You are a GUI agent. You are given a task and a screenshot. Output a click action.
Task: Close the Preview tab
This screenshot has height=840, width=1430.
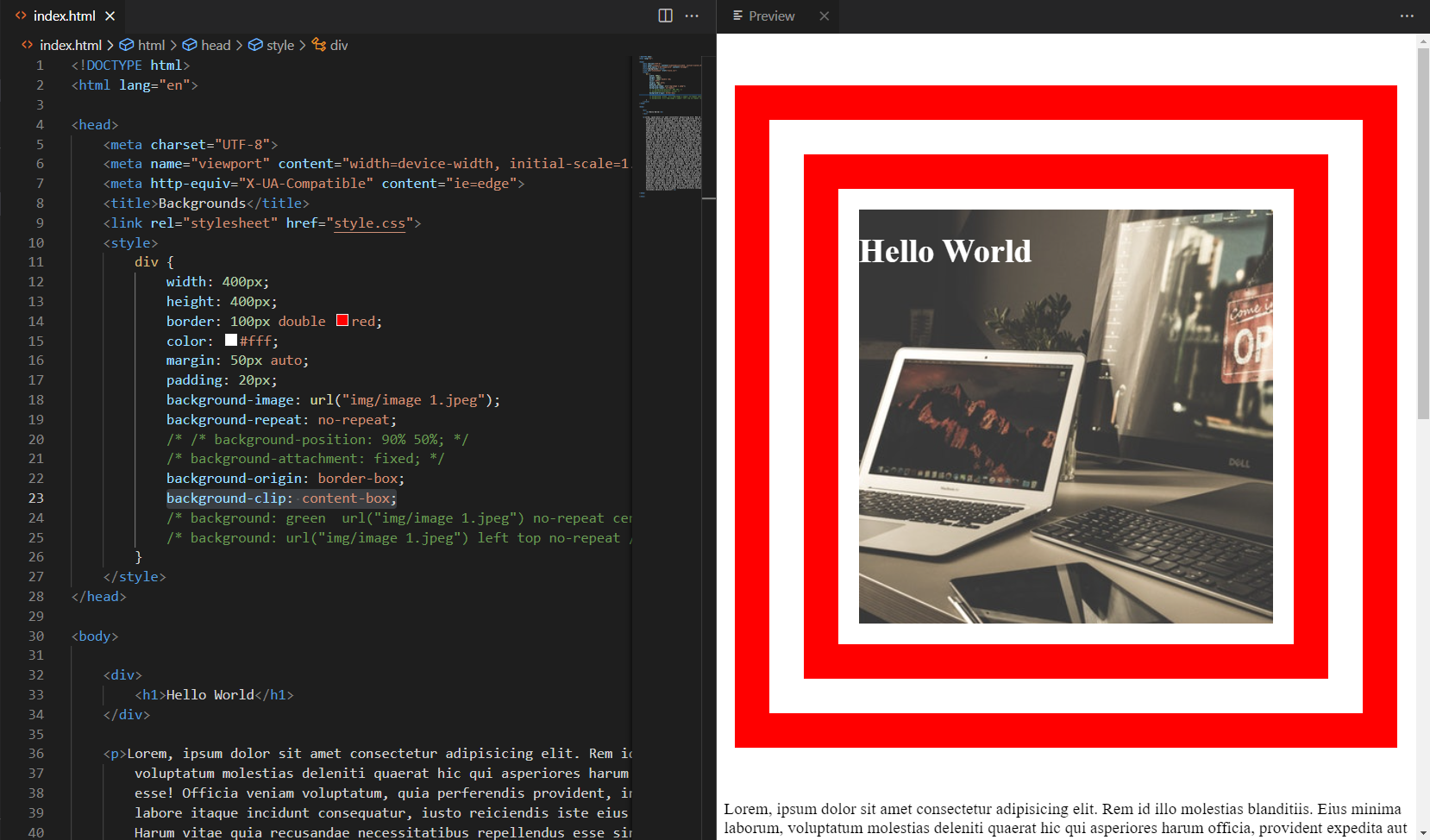click(825, 16)
